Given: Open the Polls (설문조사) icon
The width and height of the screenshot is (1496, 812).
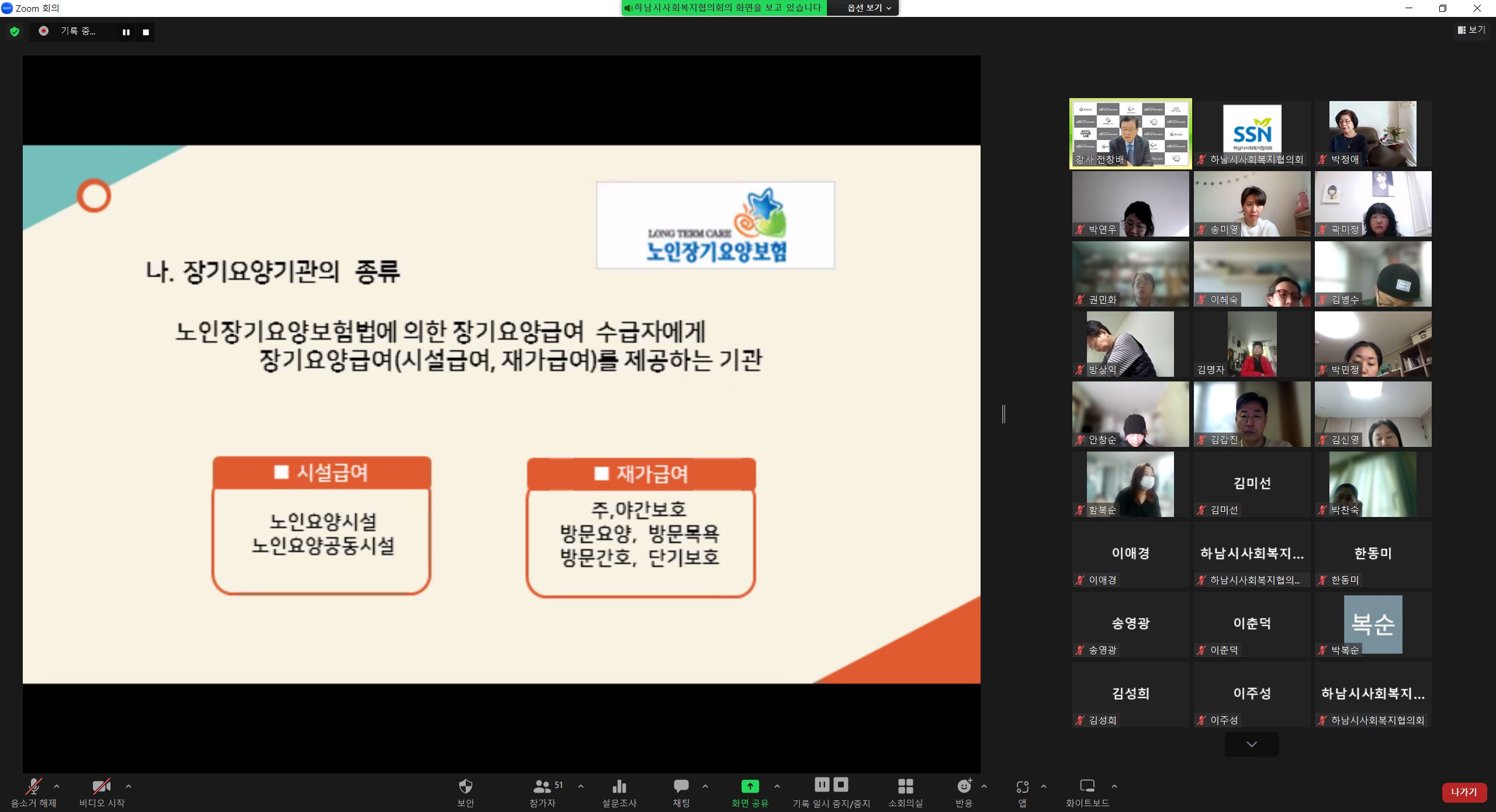Looking at the screenshot, I should [x=619, y=786].
